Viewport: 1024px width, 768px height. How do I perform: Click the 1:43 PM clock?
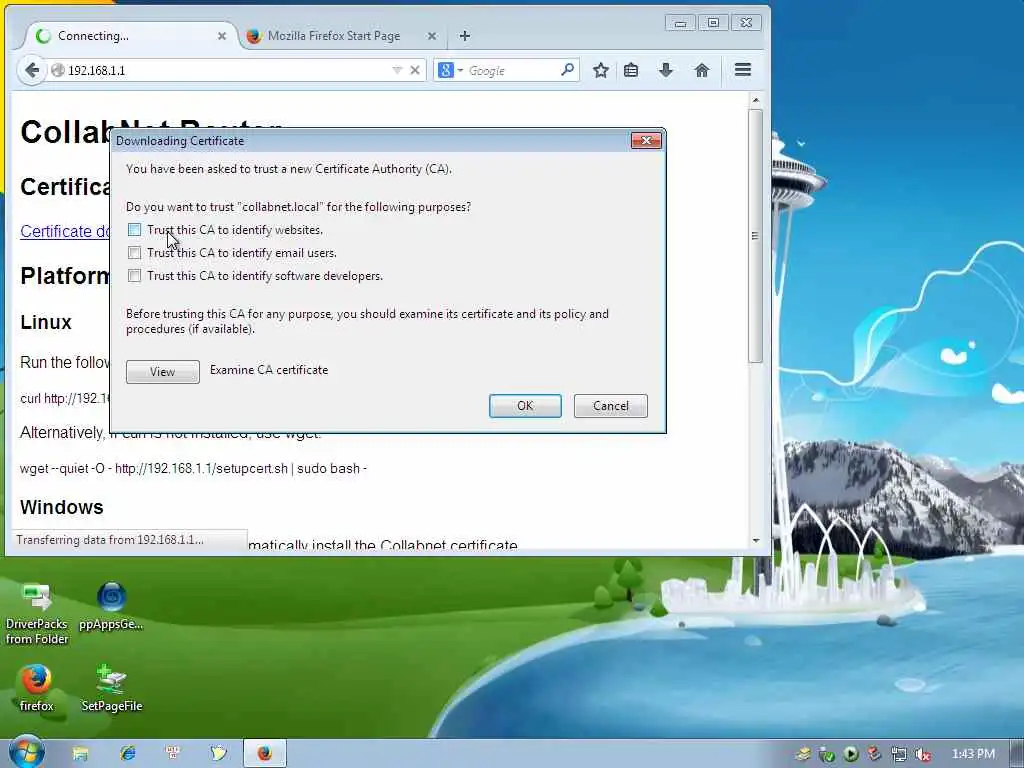(x=973, y=754)
